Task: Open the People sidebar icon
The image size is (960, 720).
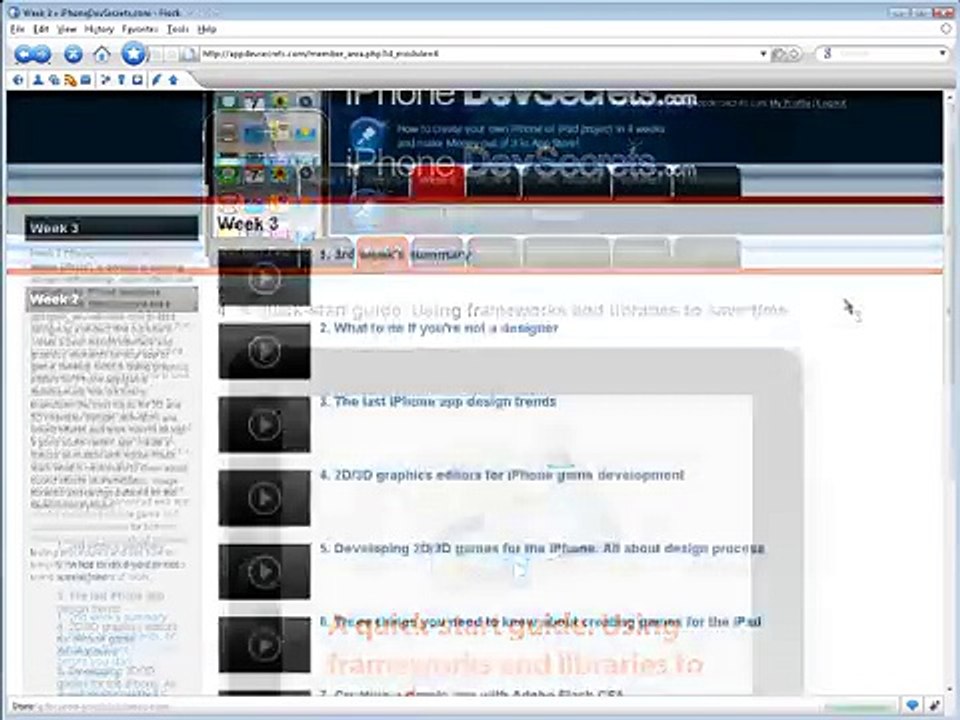Action: click(x=38, y=80)
